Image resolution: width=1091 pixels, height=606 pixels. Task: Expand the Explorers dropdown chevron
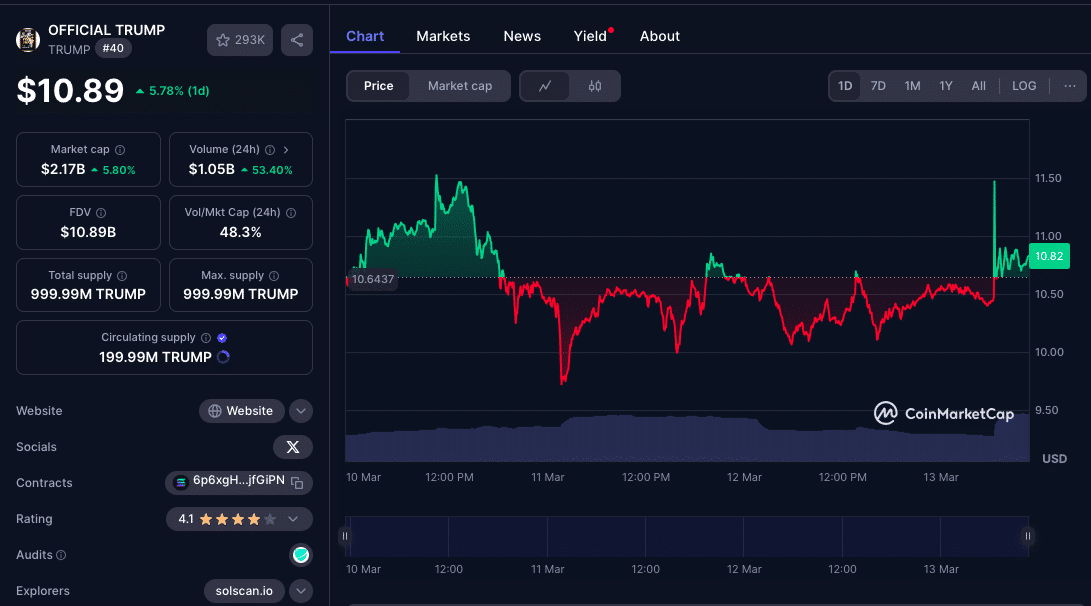301,591
